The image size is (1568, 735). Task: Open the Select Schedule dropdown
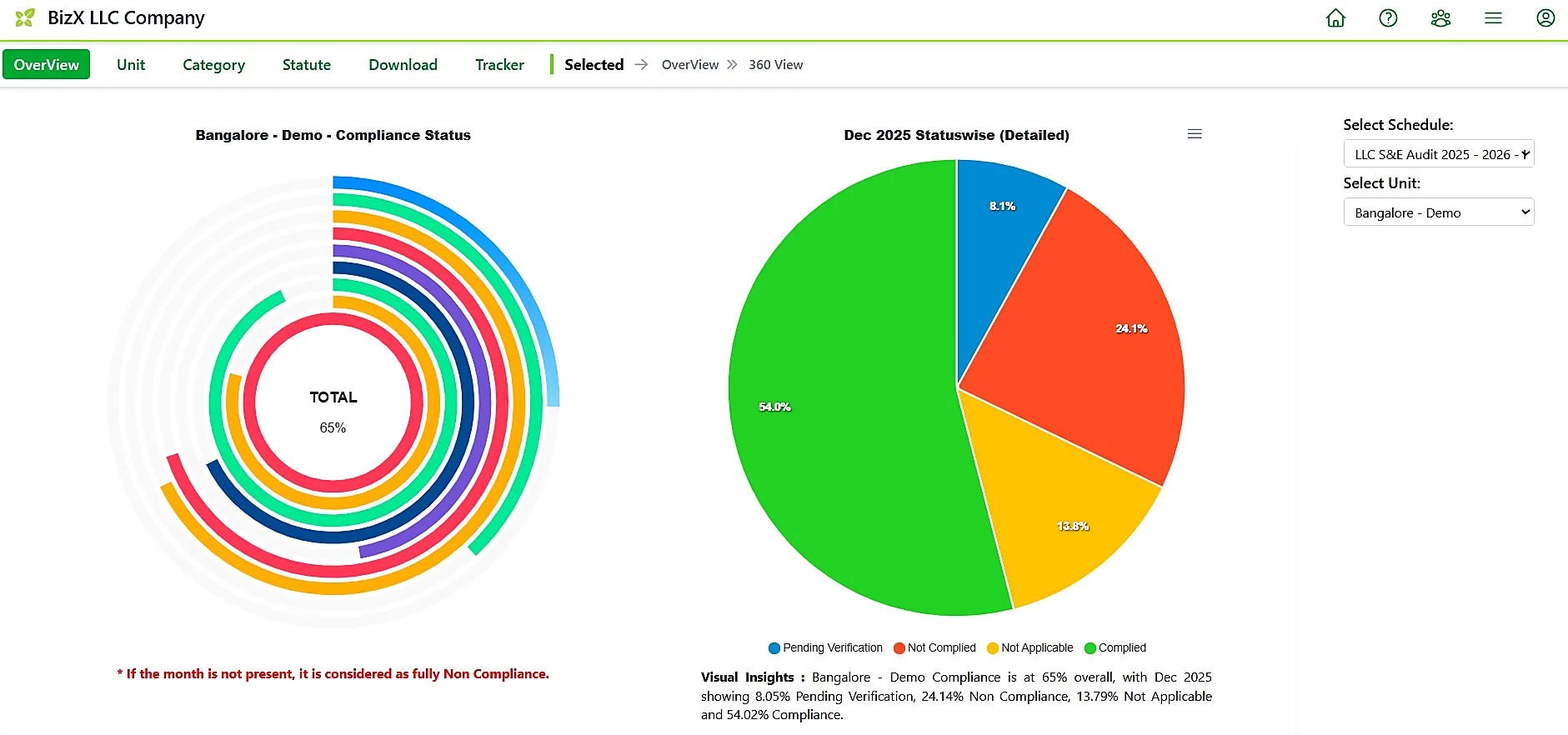point(1439,154)
